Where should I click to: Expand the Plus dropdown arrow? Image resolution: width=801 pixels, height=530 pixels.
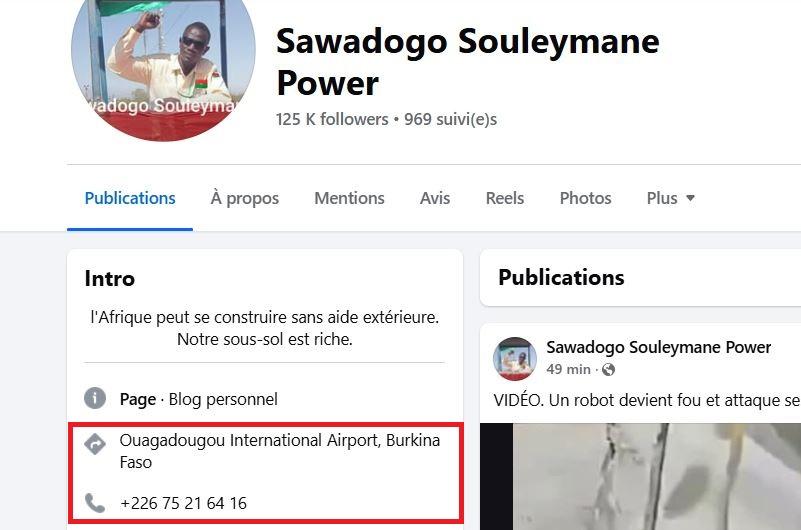pos(690,198)
